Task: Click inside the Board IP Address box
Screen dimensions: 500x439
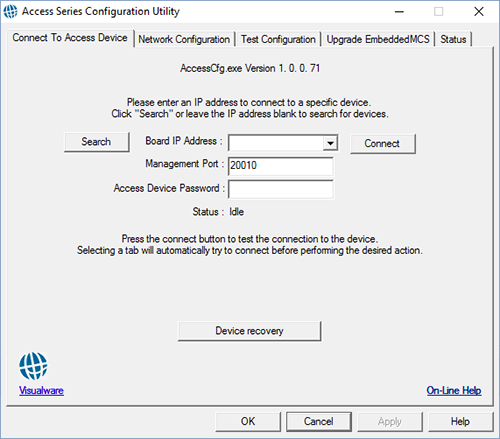Action: [276, 143]
